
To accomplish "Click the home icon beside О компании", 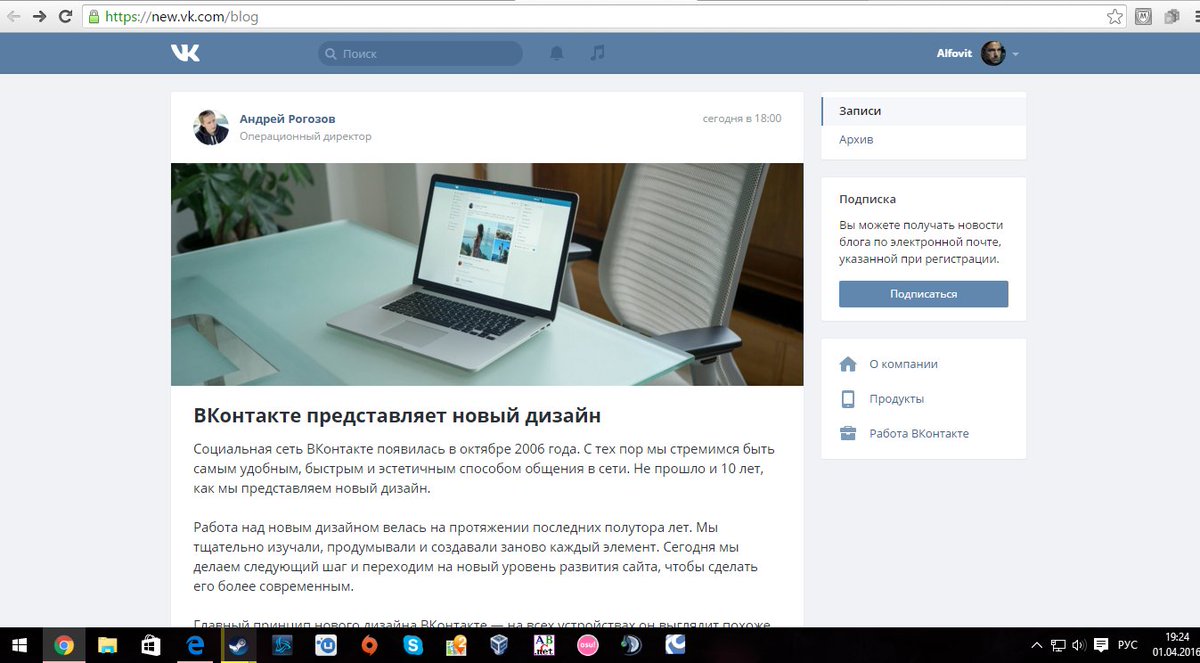I will pos(848,364).
